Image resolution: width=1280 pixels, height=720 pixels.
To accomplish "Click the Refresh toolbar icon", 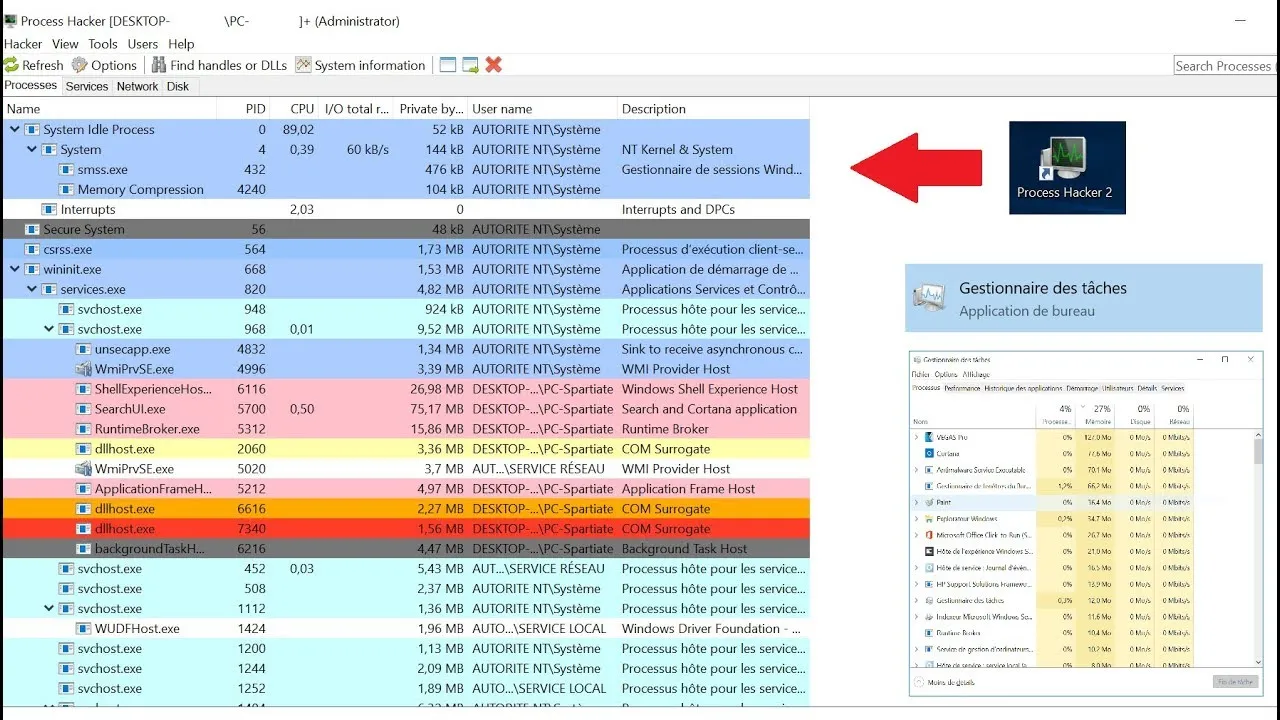I will point(11,65).
